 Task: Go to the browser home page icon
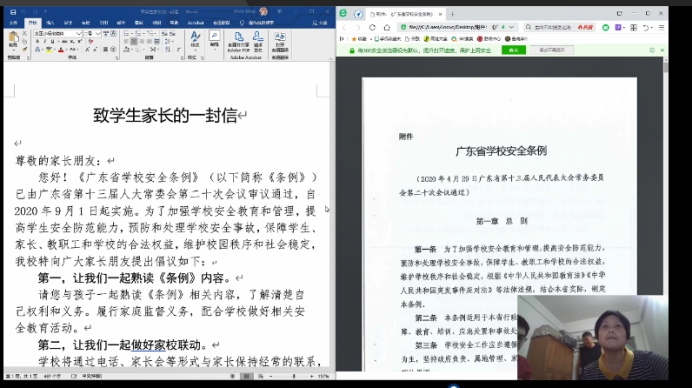point(387,27)
